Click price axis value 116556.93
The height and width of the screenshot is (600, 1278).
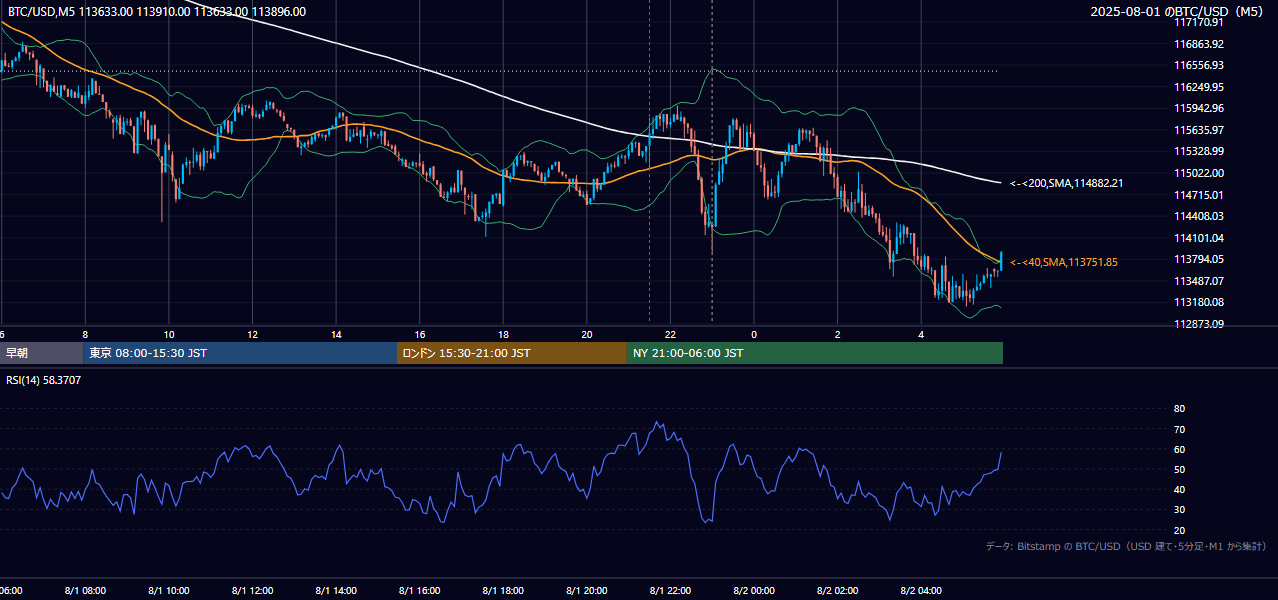tap(1199, 65)
